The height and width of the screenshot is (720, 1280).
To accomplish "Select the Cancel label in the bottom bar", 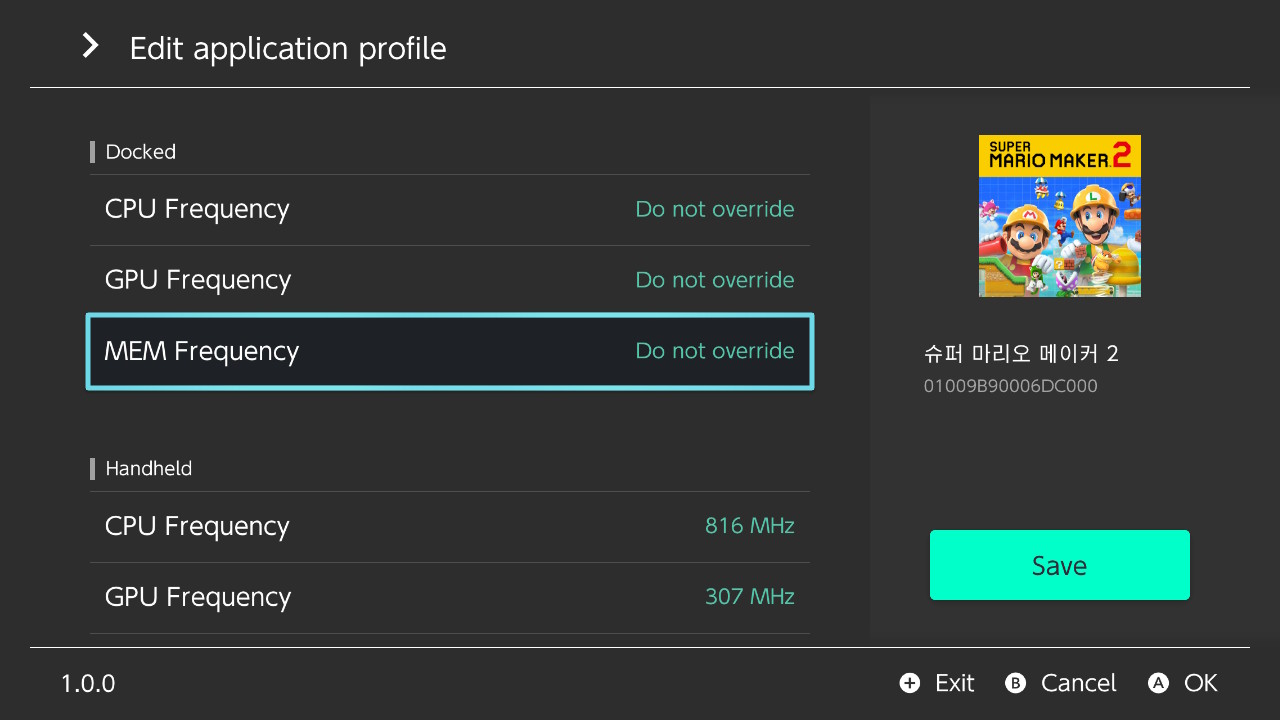I will pos(1079,683).
